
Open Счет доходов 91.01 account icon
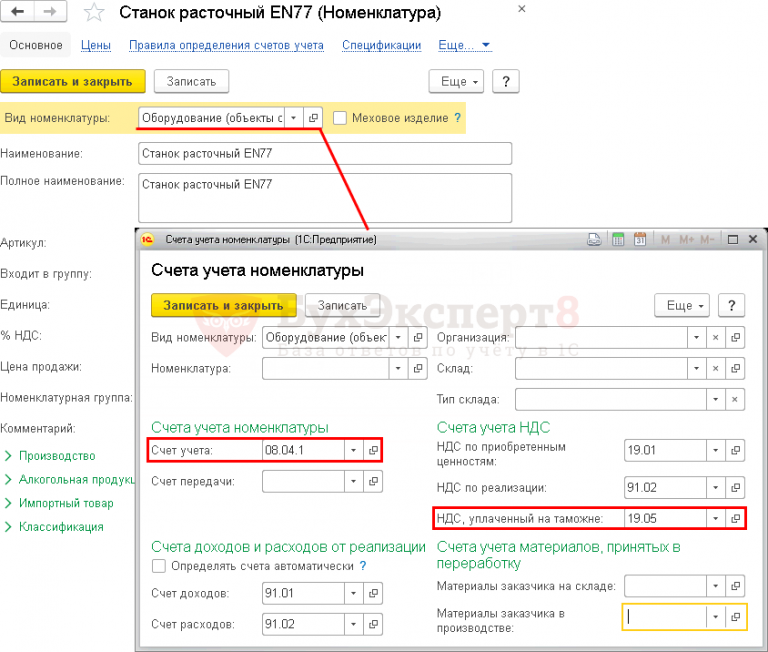pos(373,593)
